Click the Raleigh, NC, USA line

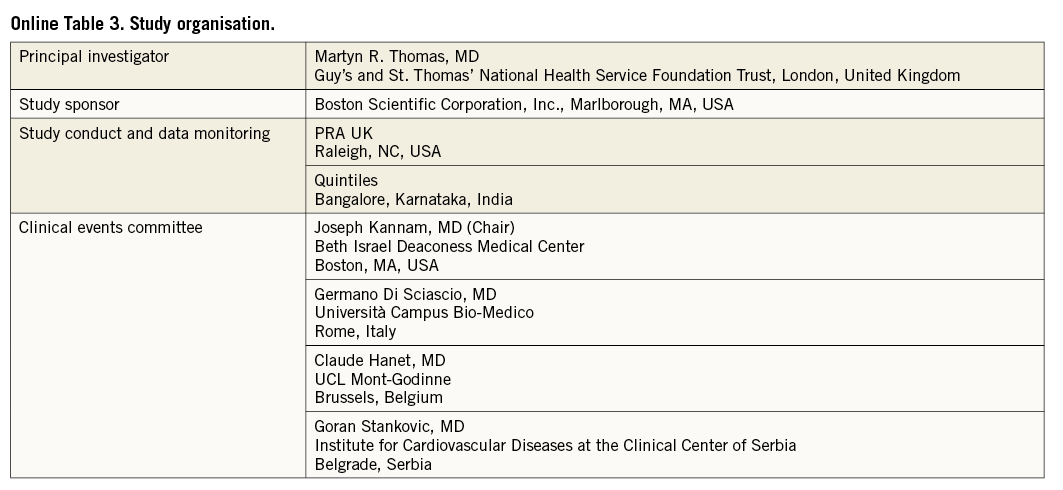click(377, 152)
